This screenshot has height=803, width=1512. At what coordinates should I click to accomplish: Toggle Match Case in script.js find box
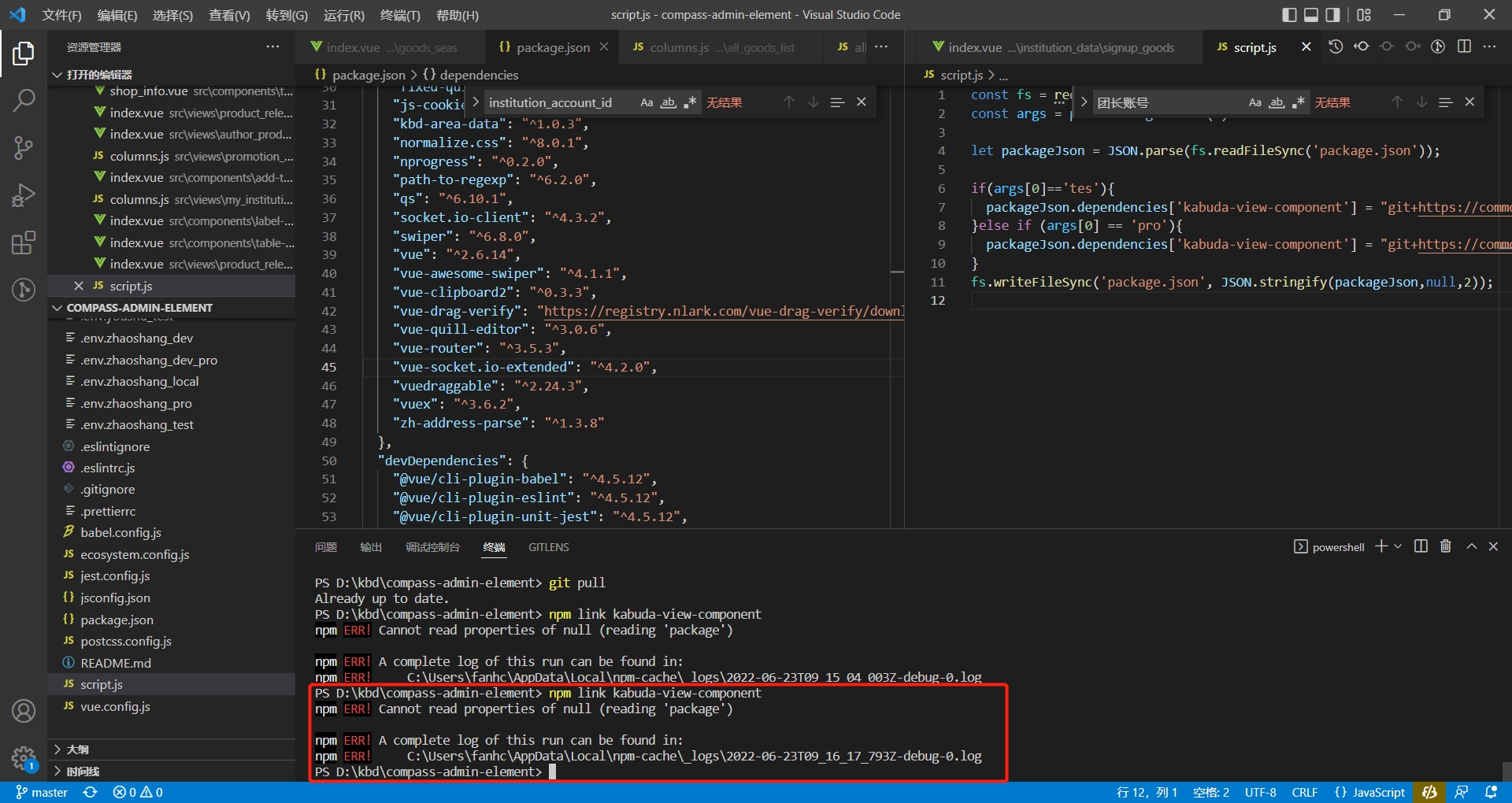(1255, 102)
